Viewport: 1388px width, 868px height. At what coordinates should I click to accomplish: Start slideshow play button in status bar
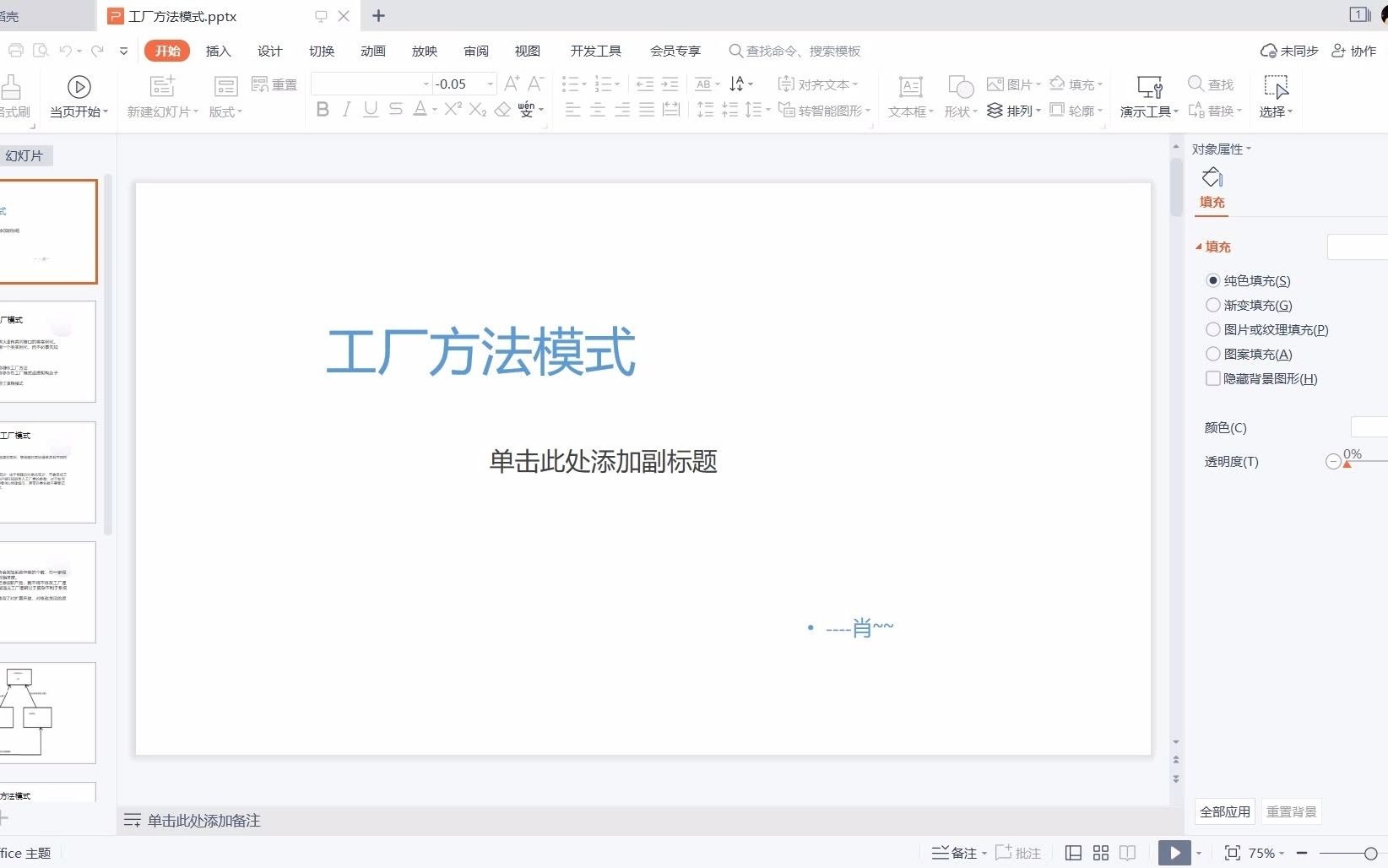(x=1174, y=853)
